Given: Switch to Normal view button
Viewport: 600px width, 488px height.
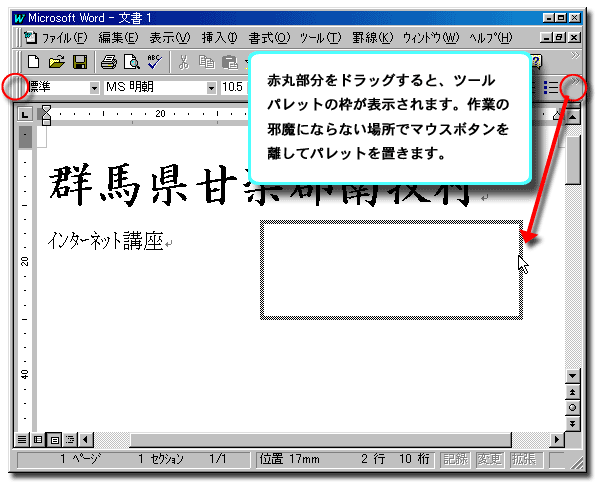Looking at the screenshot, I should tap(22, 439).
